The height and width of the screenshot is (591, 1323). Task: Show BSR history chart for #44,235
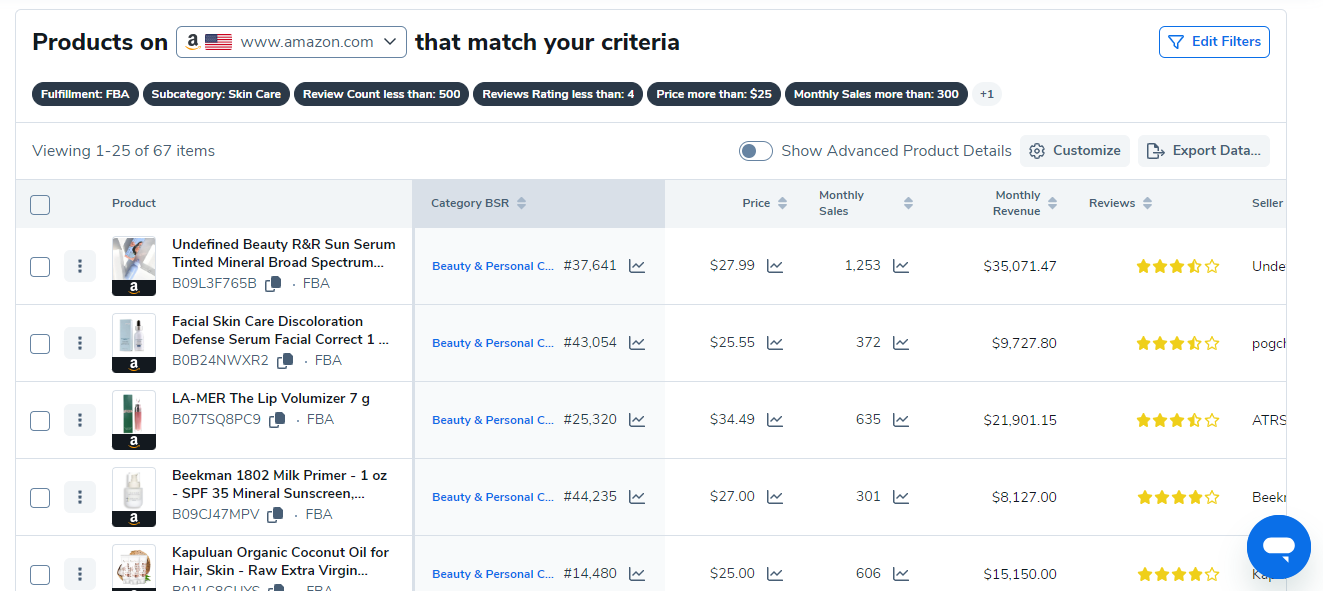pyautogui.click(x=637, y=497)
